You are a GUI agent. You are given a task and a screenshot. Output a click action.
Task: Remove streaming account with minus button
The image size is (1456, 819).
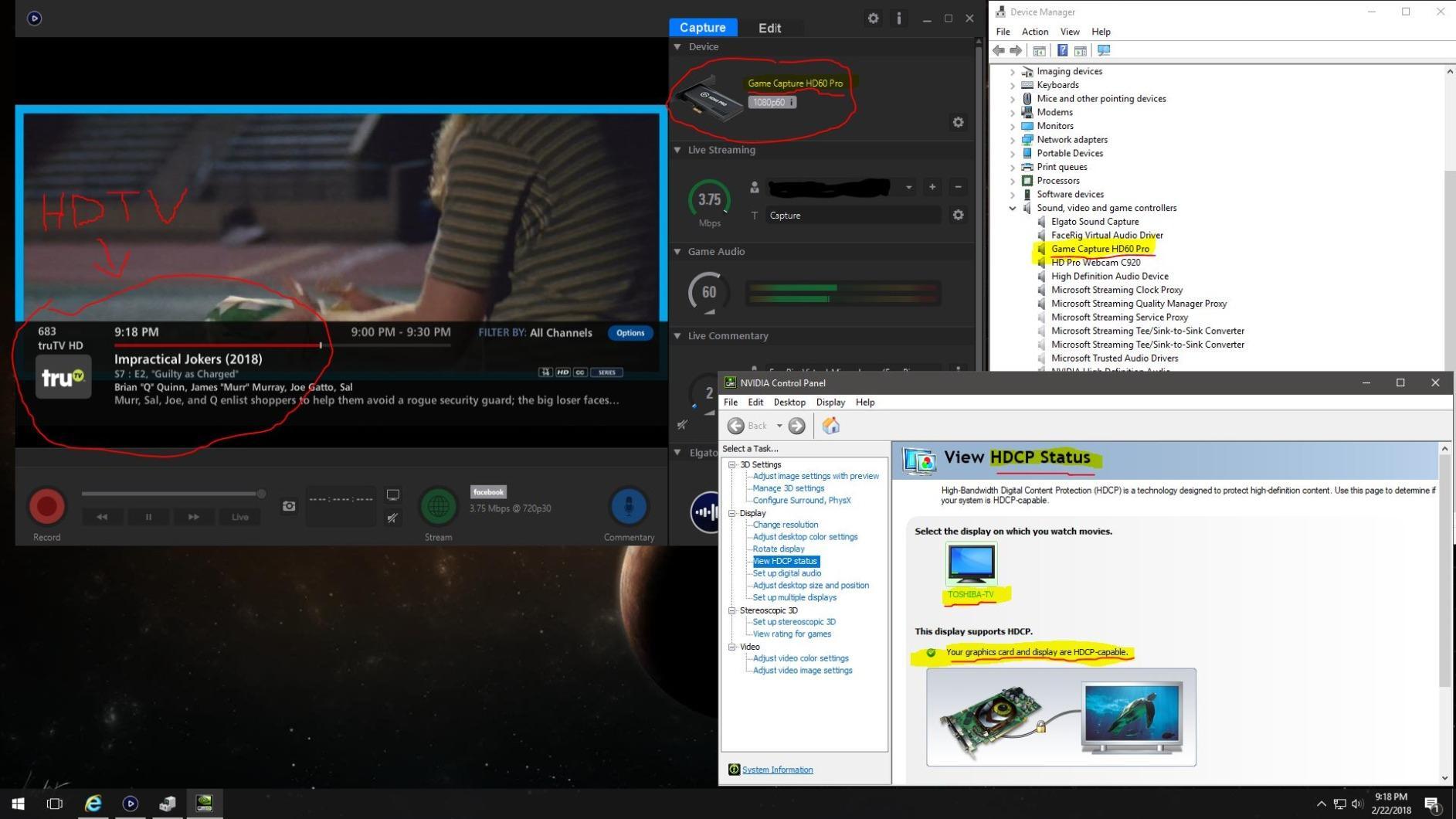click(x=958, y=187)
